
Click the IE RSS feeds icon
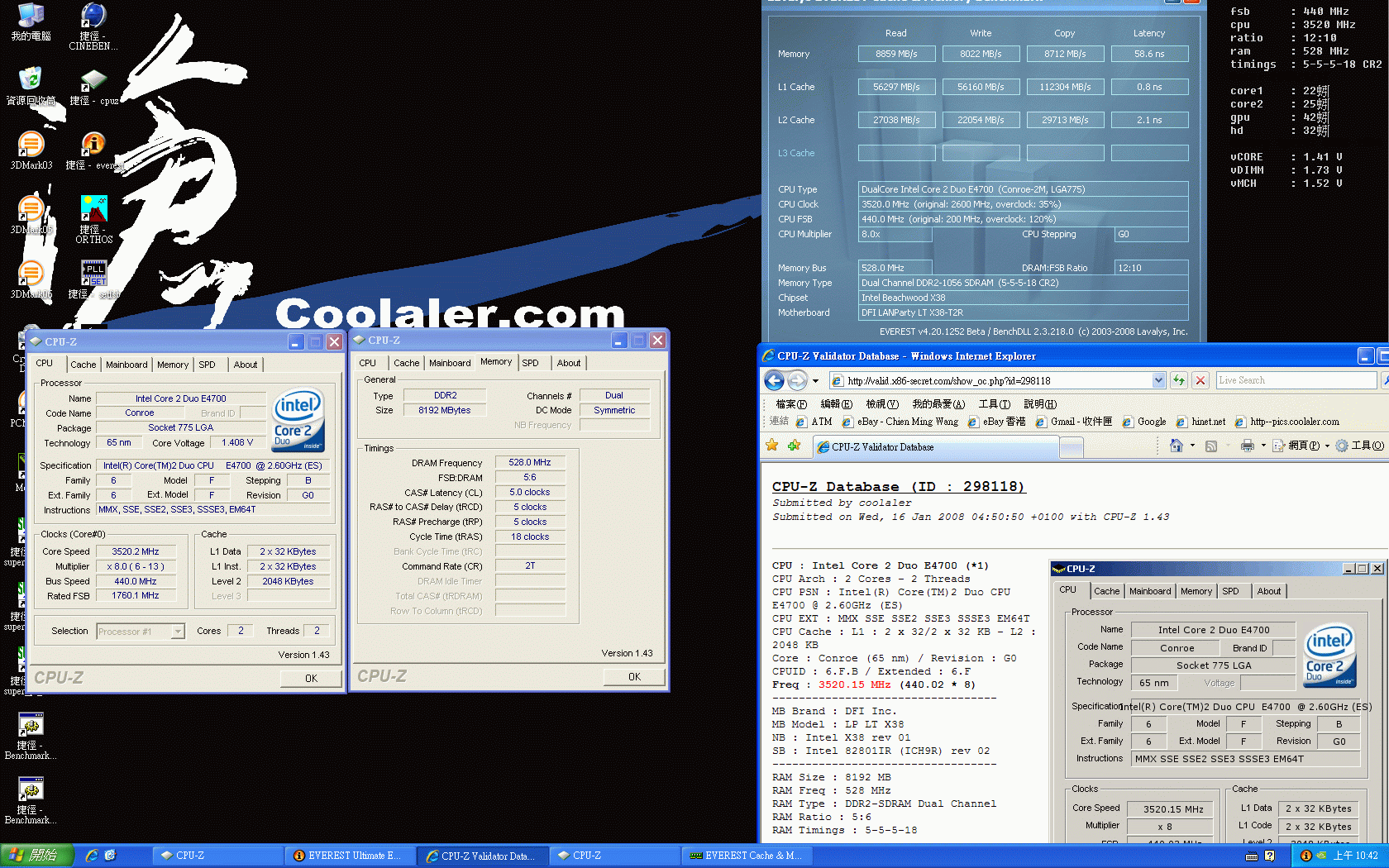click(x=1211, y=446)
